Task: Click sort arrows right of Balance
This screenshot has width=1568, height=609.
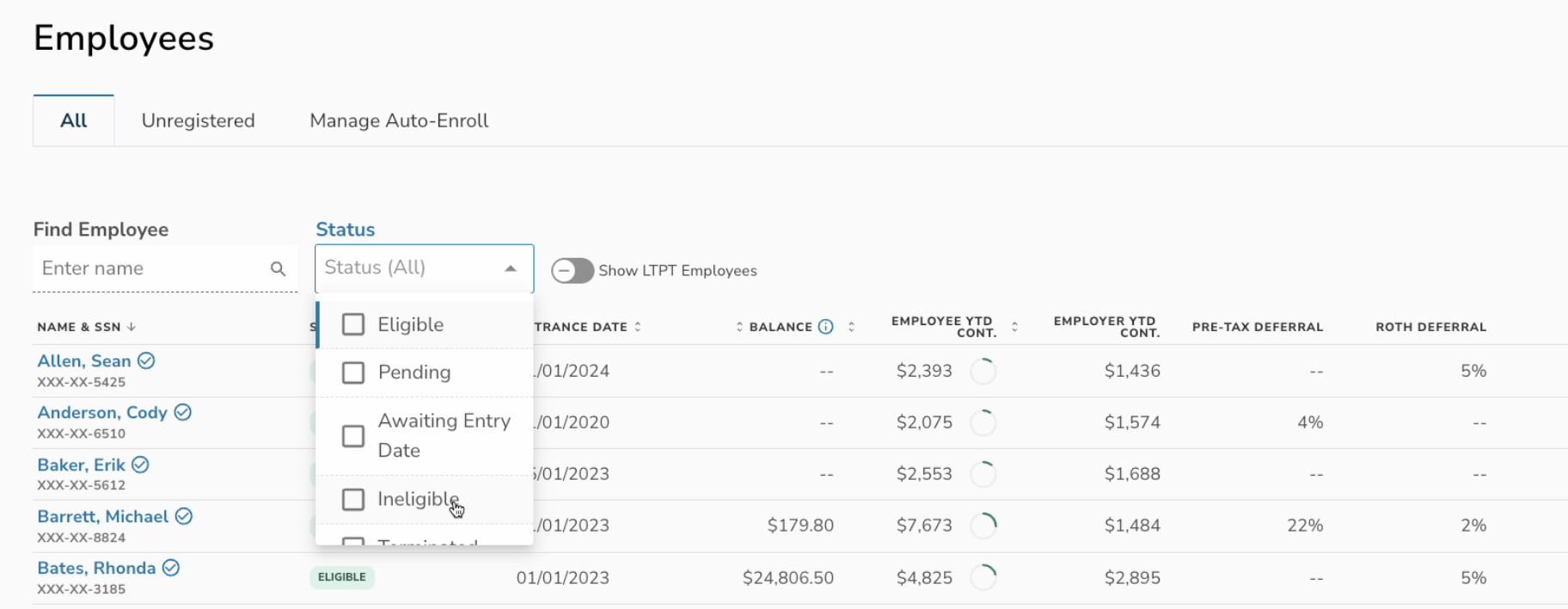Action: coord(851,327)
